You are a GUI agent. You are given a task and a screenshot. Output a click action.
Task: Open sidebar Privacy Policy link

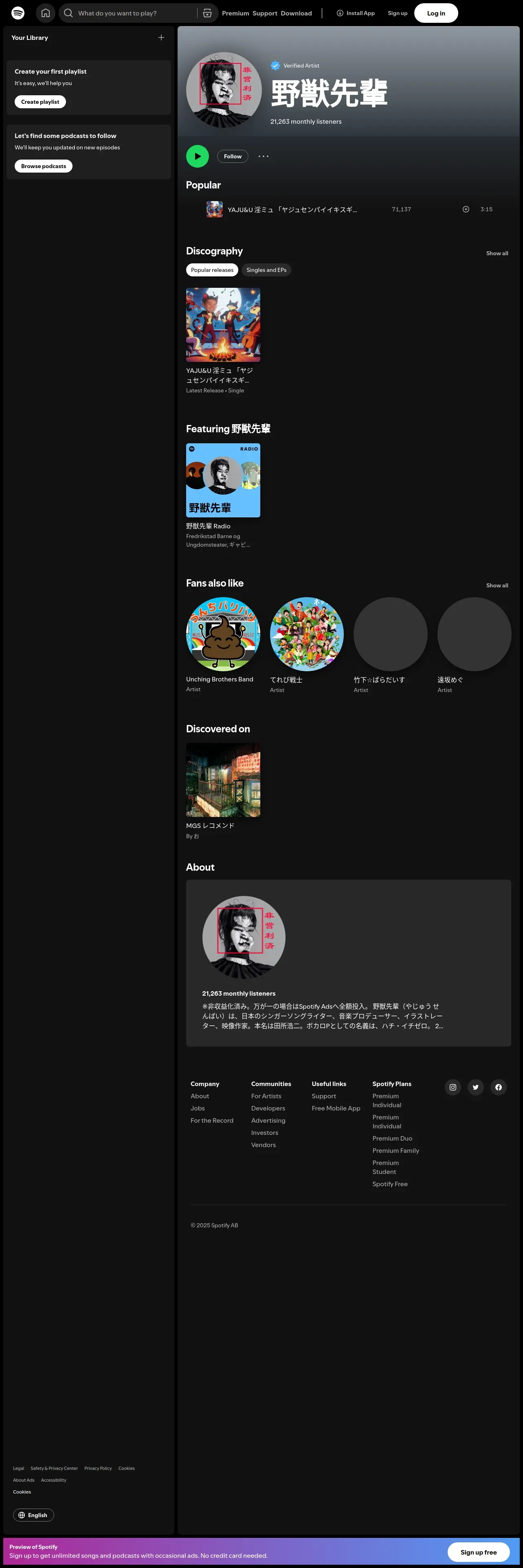[x=98, y=1468]
